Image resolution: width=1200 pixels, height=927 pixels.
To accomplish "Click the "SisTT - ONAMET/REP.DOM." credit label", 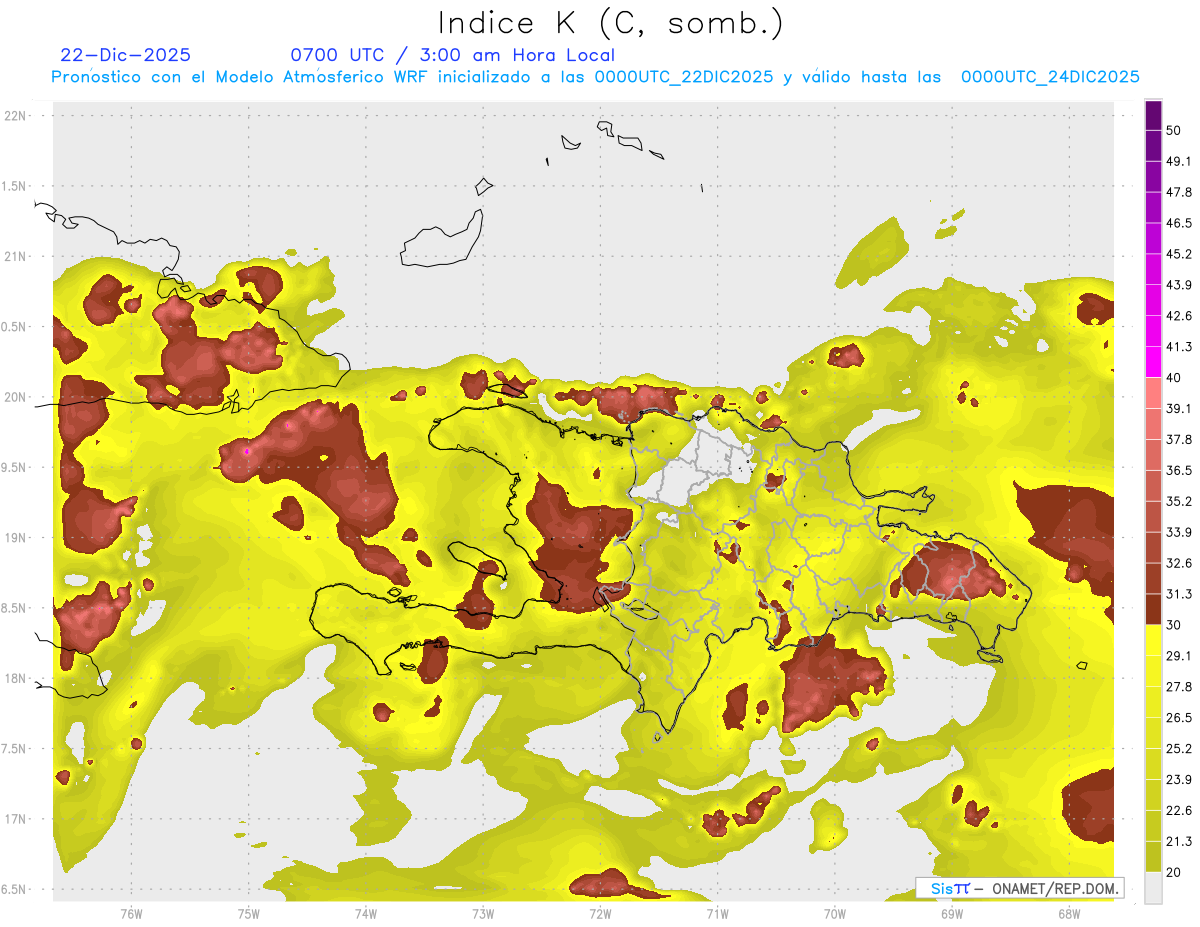I will coord(1019,888).
